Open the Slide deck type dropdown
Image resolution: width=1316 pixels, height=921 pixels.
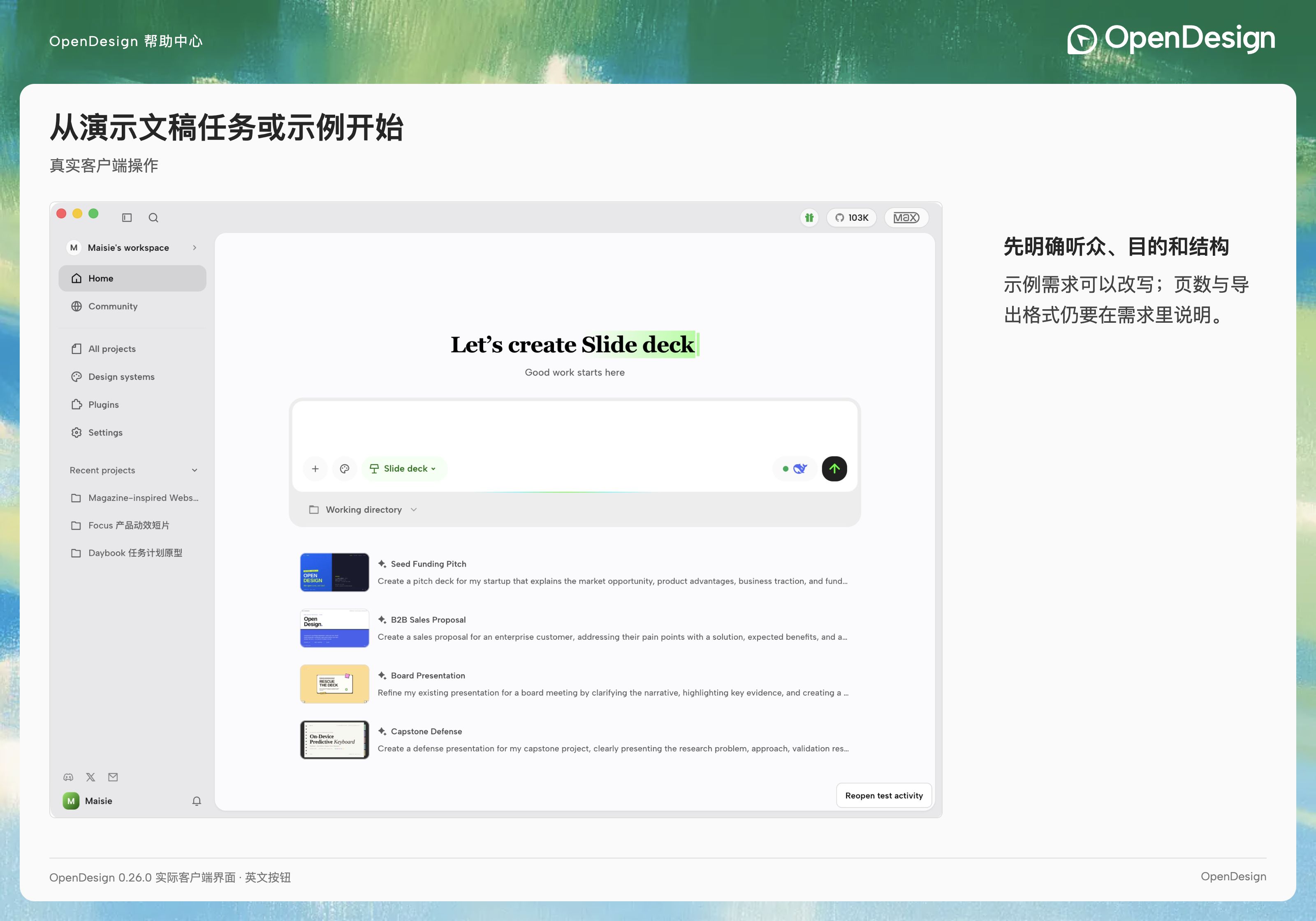point(404,468)
